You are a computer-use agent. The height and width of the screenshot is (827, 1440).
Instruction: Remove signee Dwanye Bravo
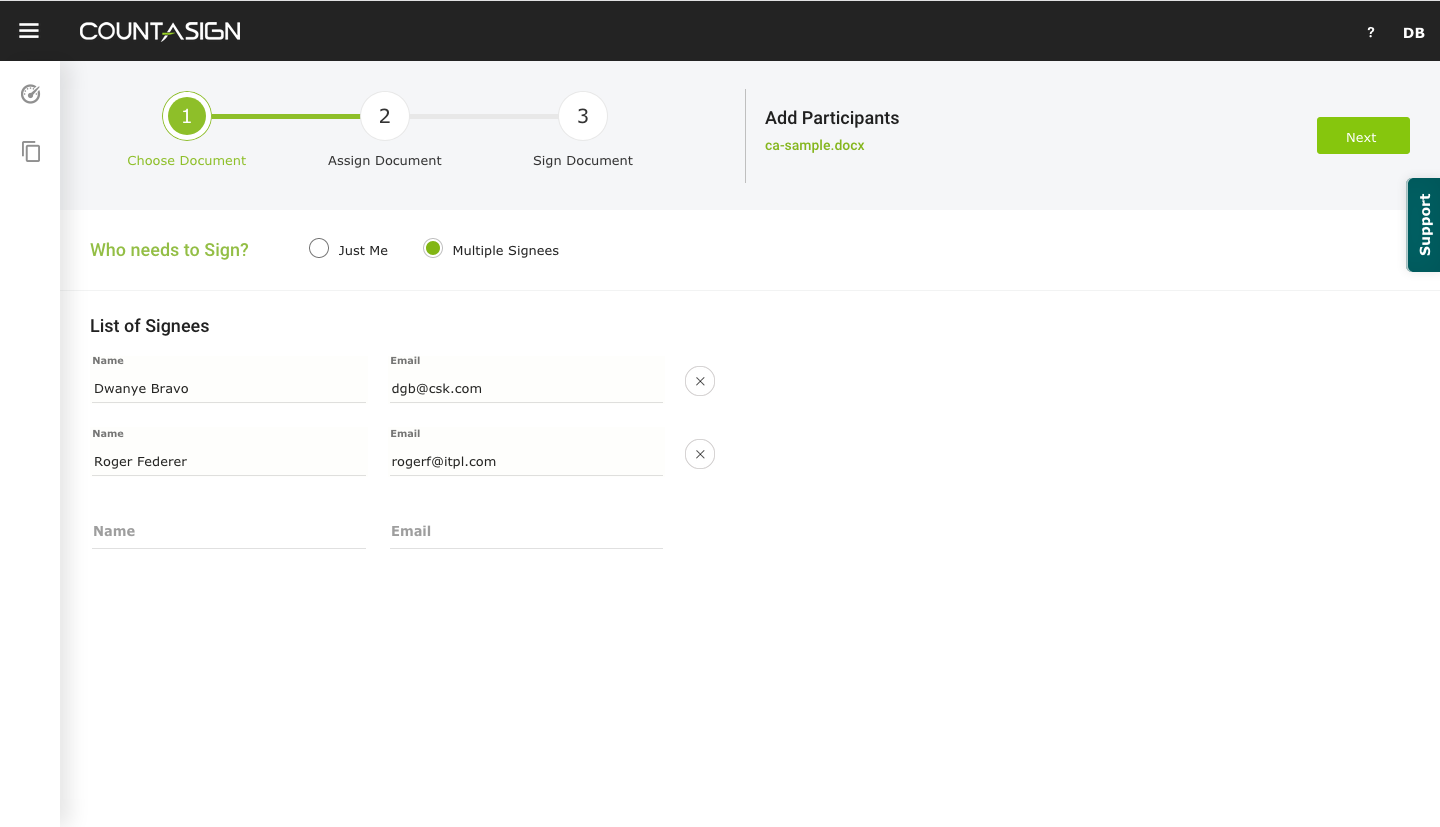[700, 381]
